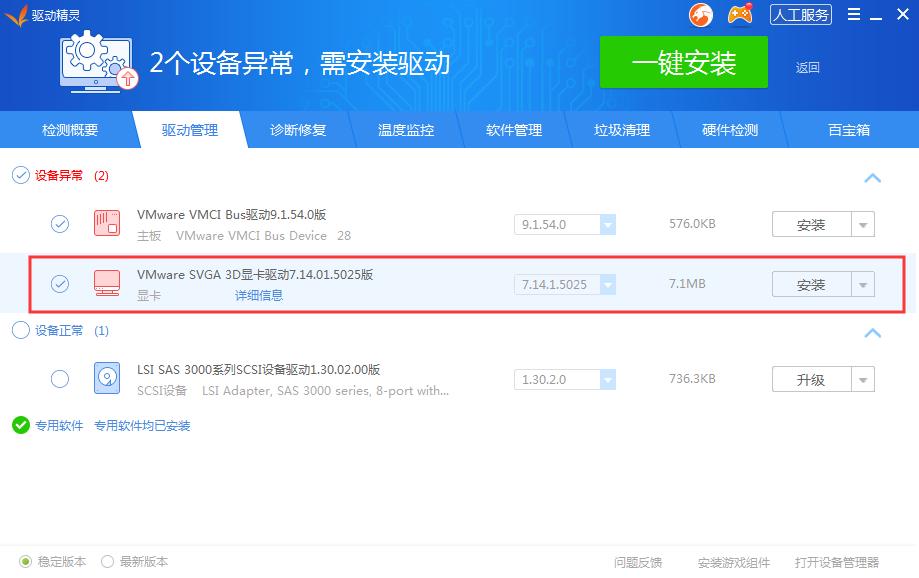Viewport: 919px width, 578px height.
Task: Click the motherboard icon next to VMware VMCI Bus driver
Action: coord(107,223)
